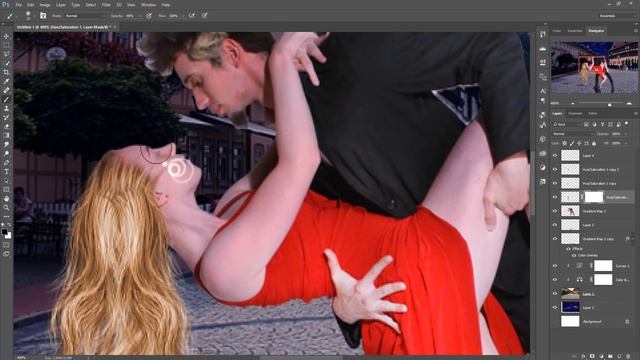Hide the Layer 4 layer
Image resolution: width=640 pixels, height=360 pixels.
(555, 156)
